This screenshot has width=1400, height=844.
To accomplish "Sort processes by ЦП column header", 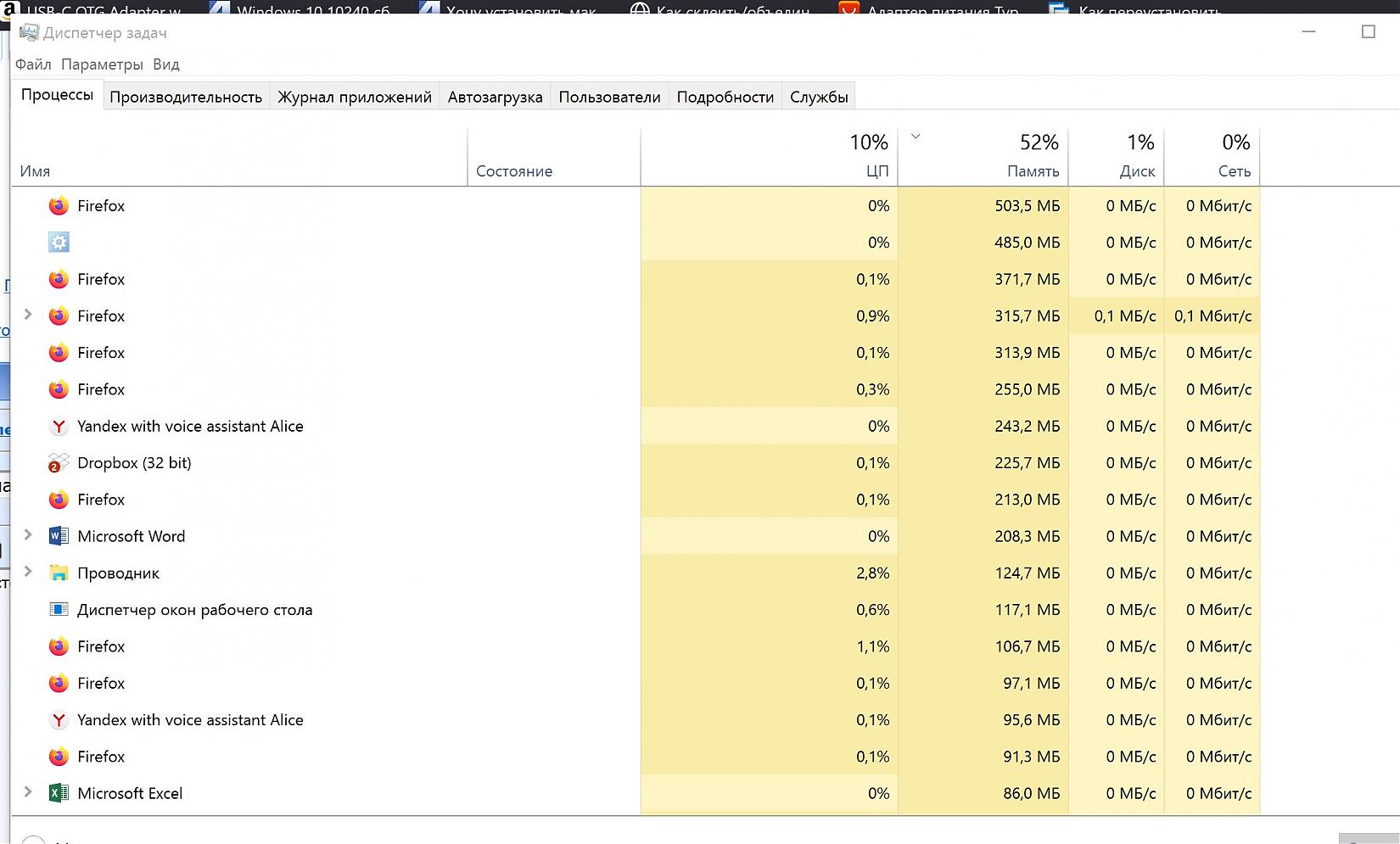I will pyautogui.click(x=876, y=171).
